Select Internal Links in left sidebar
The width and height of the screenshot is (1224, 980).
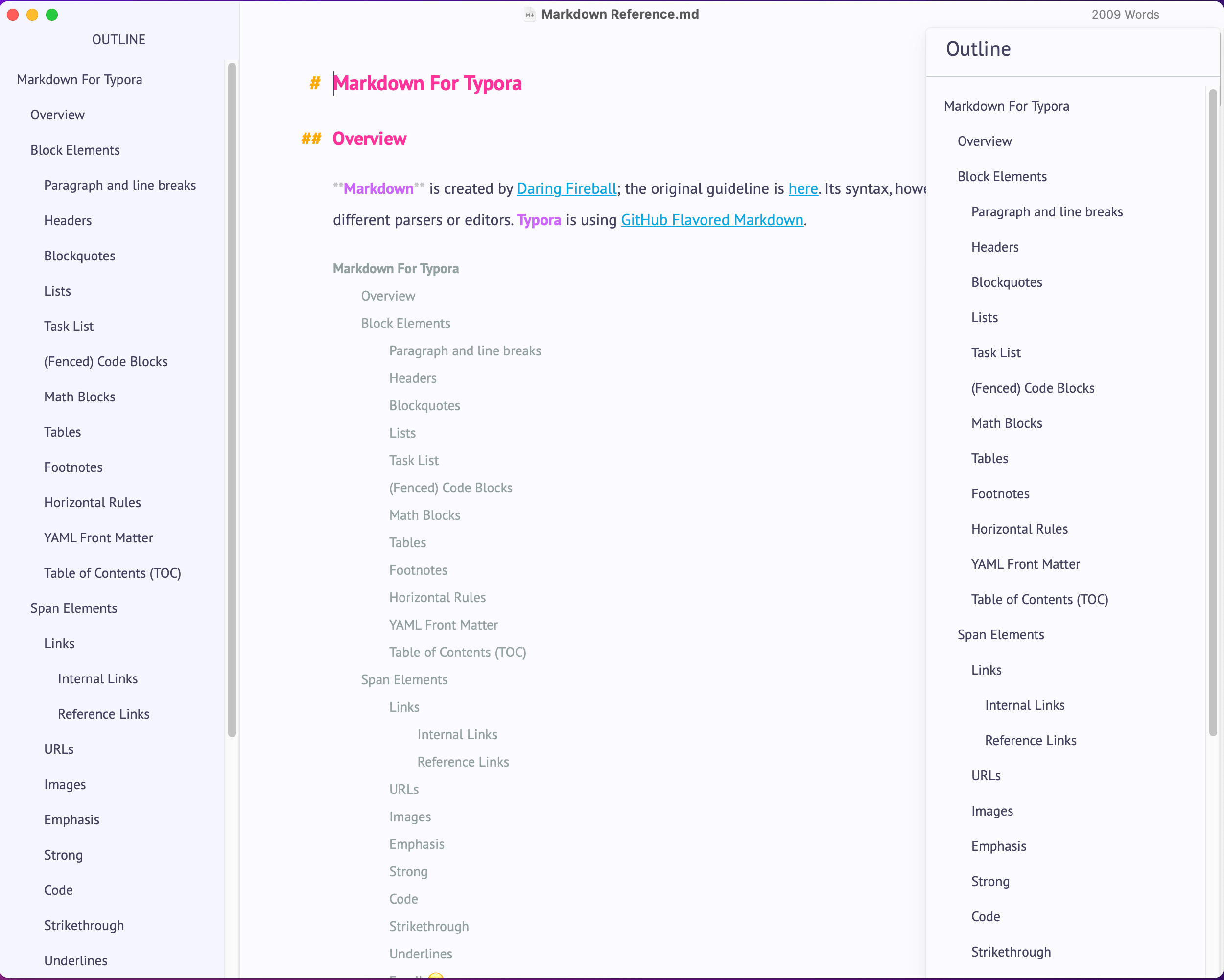[x=96, y=678]
